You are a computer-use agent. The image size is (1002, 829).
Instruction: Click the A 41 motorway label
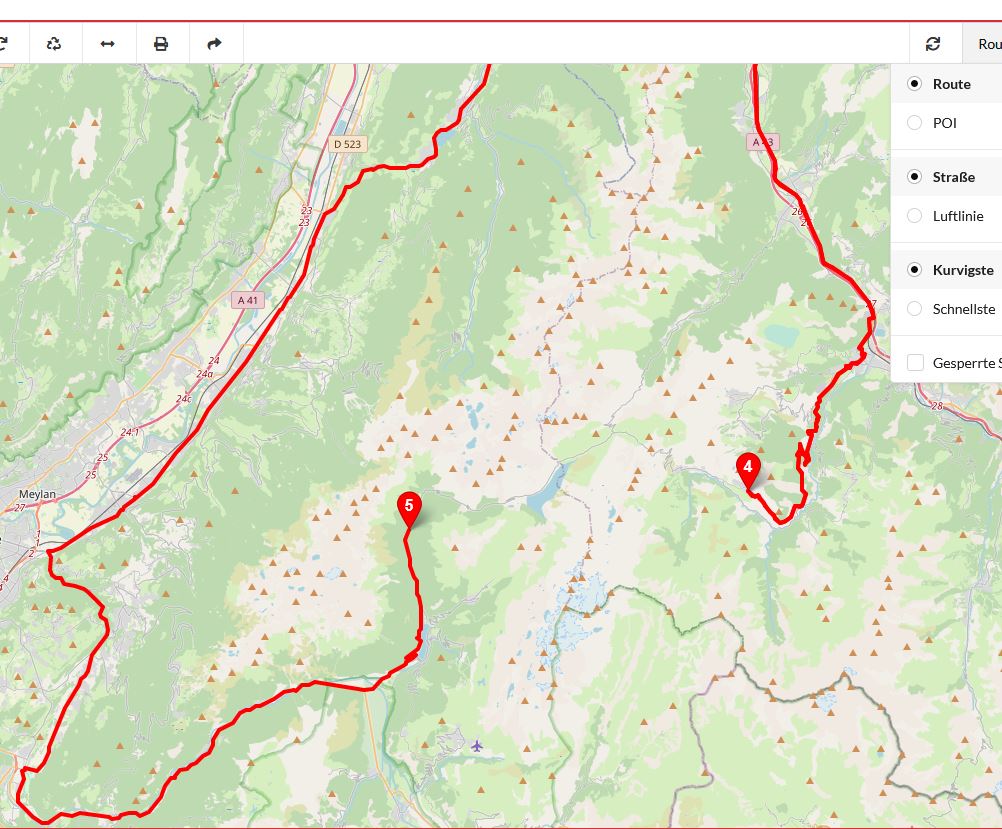point(250,300)
